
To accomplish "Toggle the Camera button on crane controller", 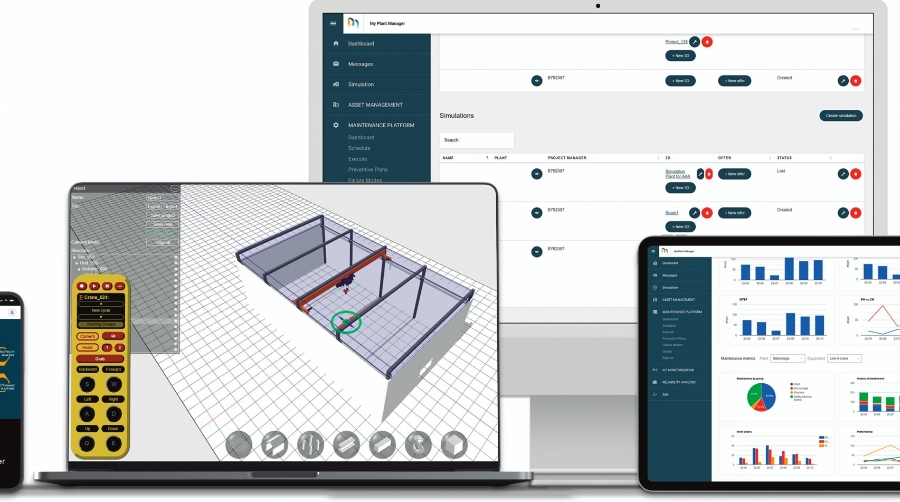I will coord(89,335).
